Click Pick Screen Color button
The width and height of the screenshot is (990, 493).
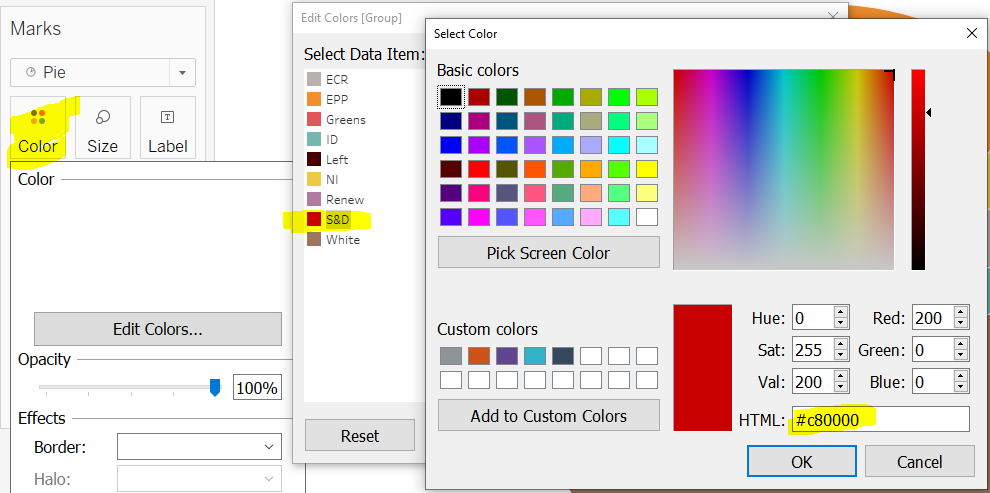pyautogui.click(x=549, y=252)
